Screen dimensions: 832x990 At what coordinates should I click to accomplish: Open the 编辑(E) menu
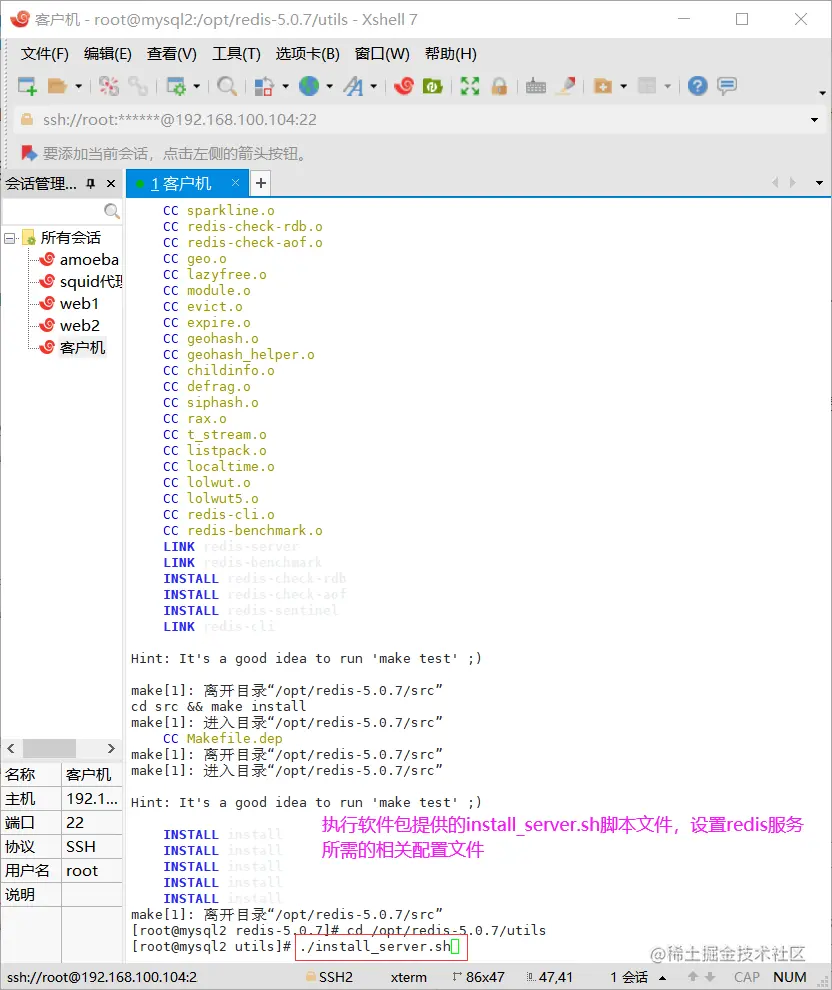click(x=107, y=54)
